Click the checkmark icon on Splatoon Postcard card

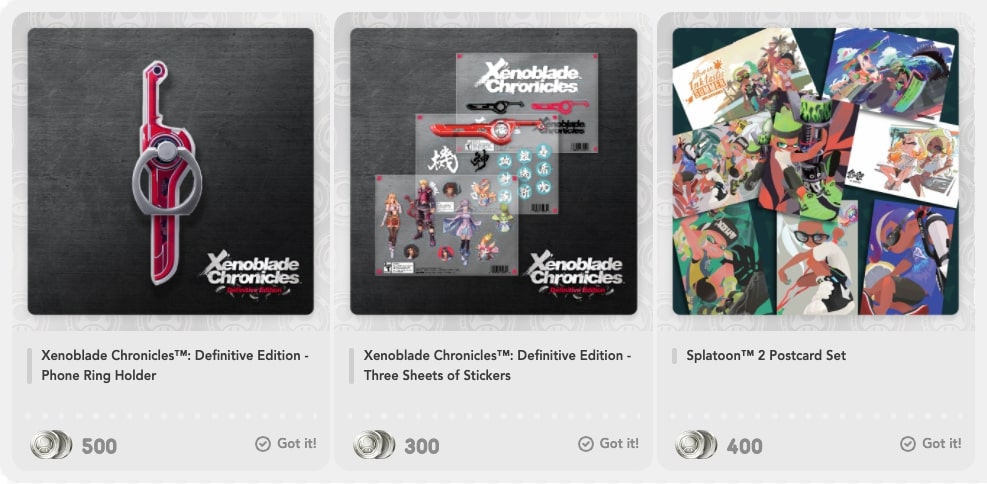(908, 444)
